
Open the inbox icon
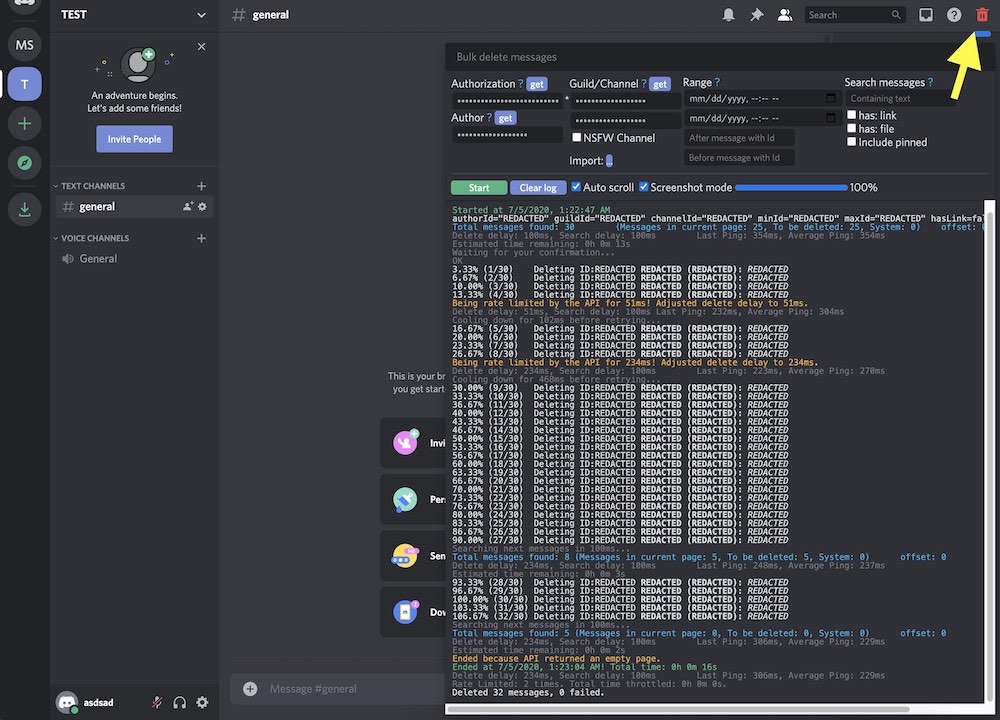pyautogui.click(x=926, y=15)
